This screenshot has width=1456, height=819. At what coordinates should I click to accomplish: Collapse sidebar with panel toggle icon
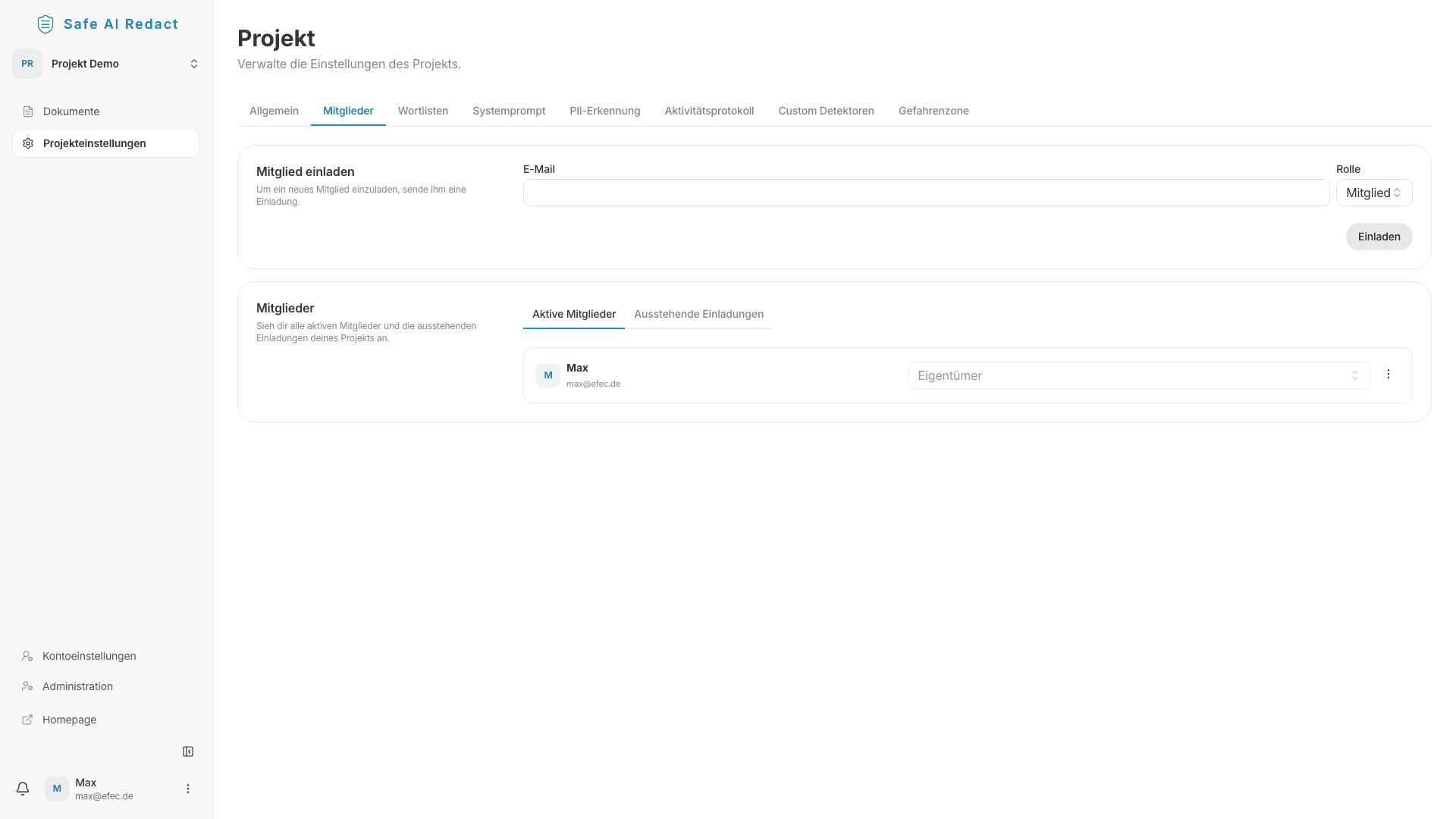click(188, 752)
